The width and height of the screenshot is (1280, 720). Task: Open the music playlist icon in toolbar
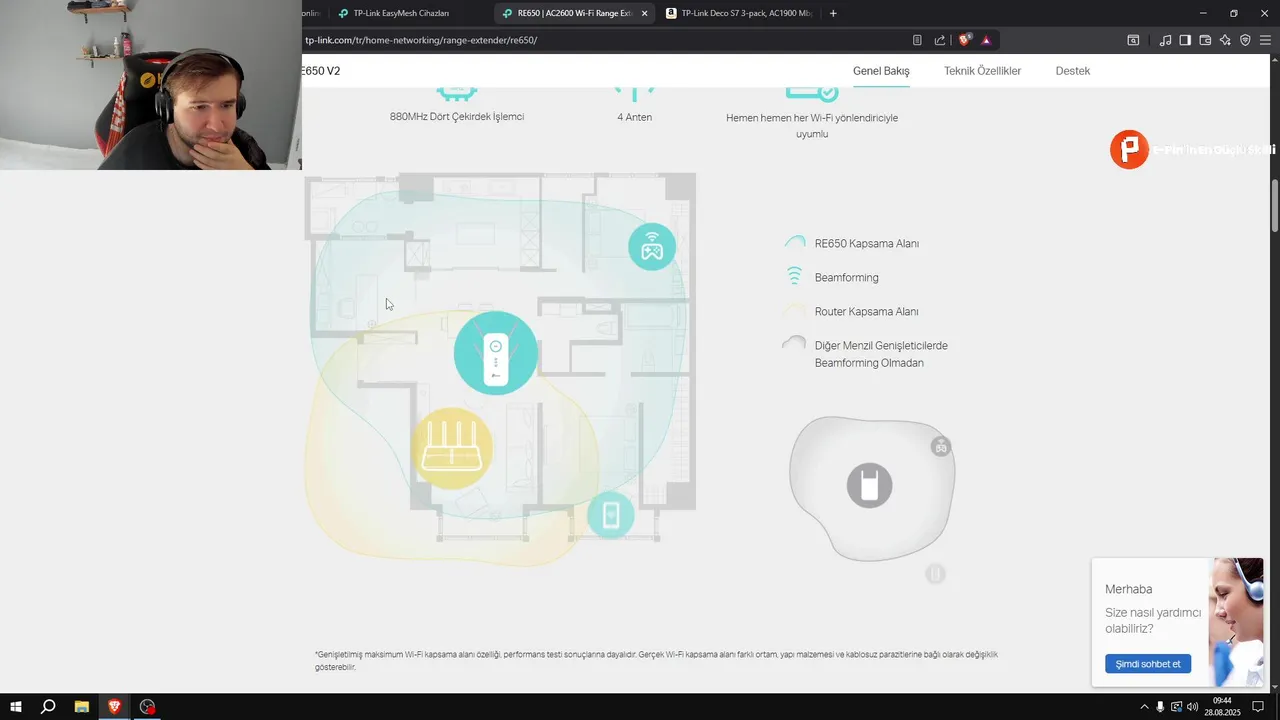click(x=1165, y=40)
